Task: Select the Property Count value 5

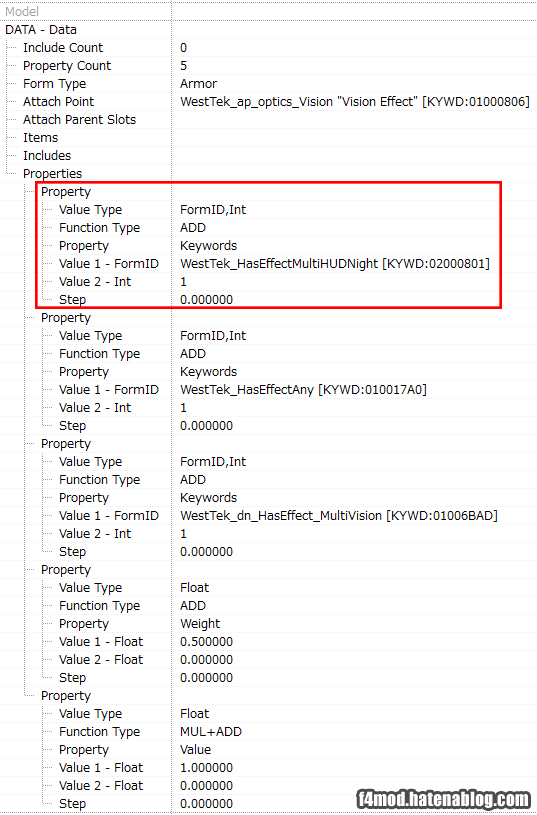Action: [x=184, y=65]
